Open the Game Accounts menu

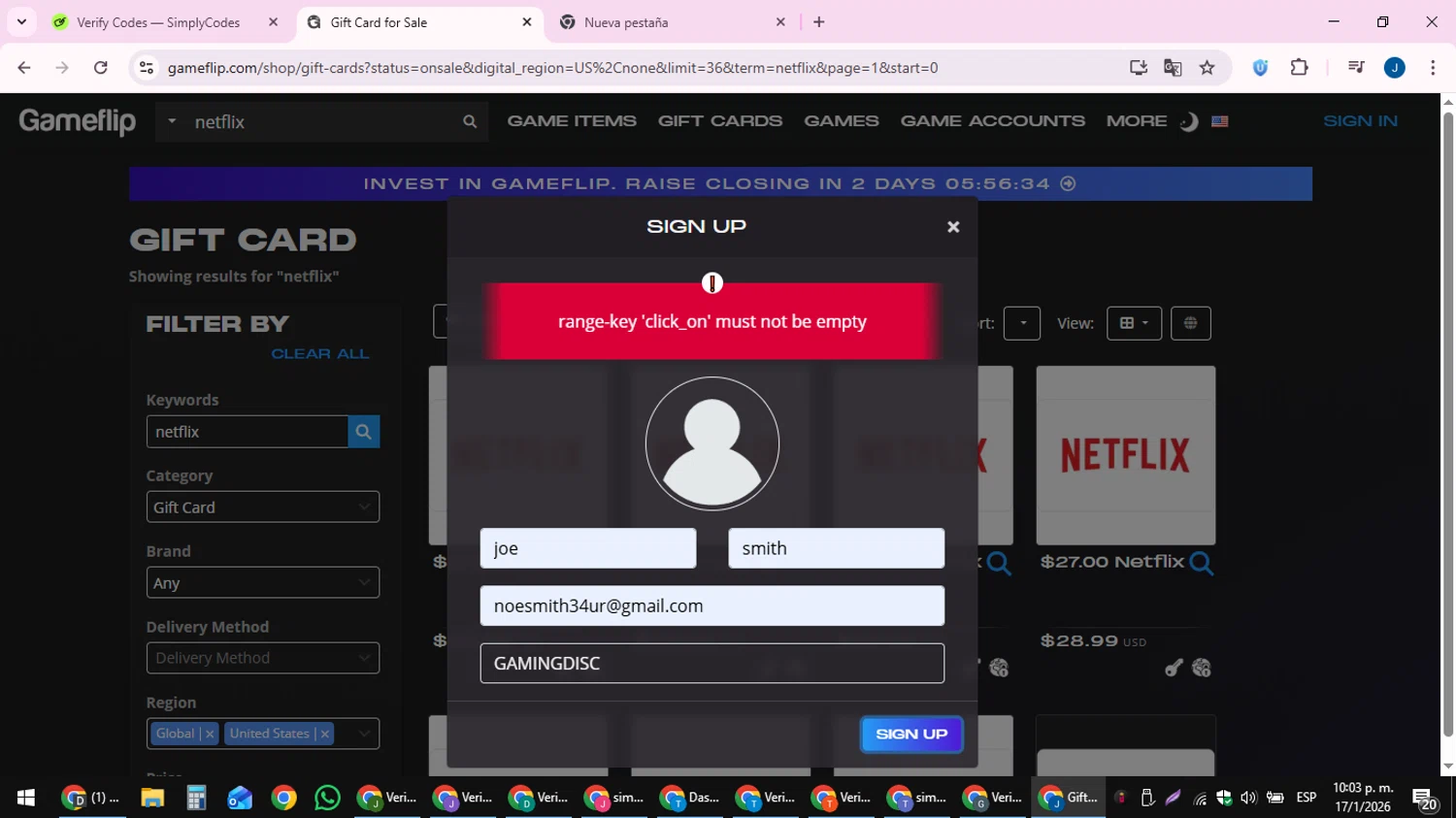(x=993, y=121)
